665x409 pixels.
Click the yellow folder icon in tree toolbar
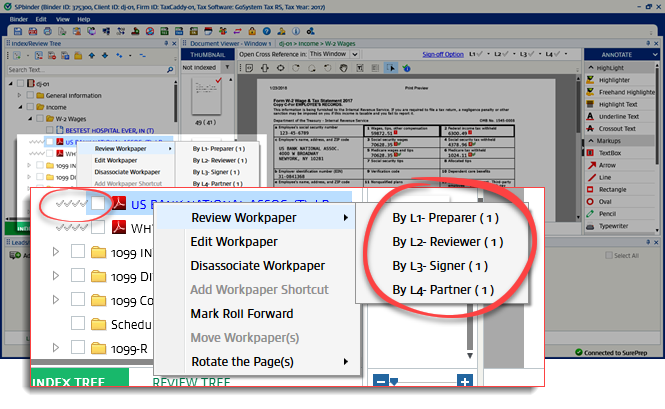[78, 56]
